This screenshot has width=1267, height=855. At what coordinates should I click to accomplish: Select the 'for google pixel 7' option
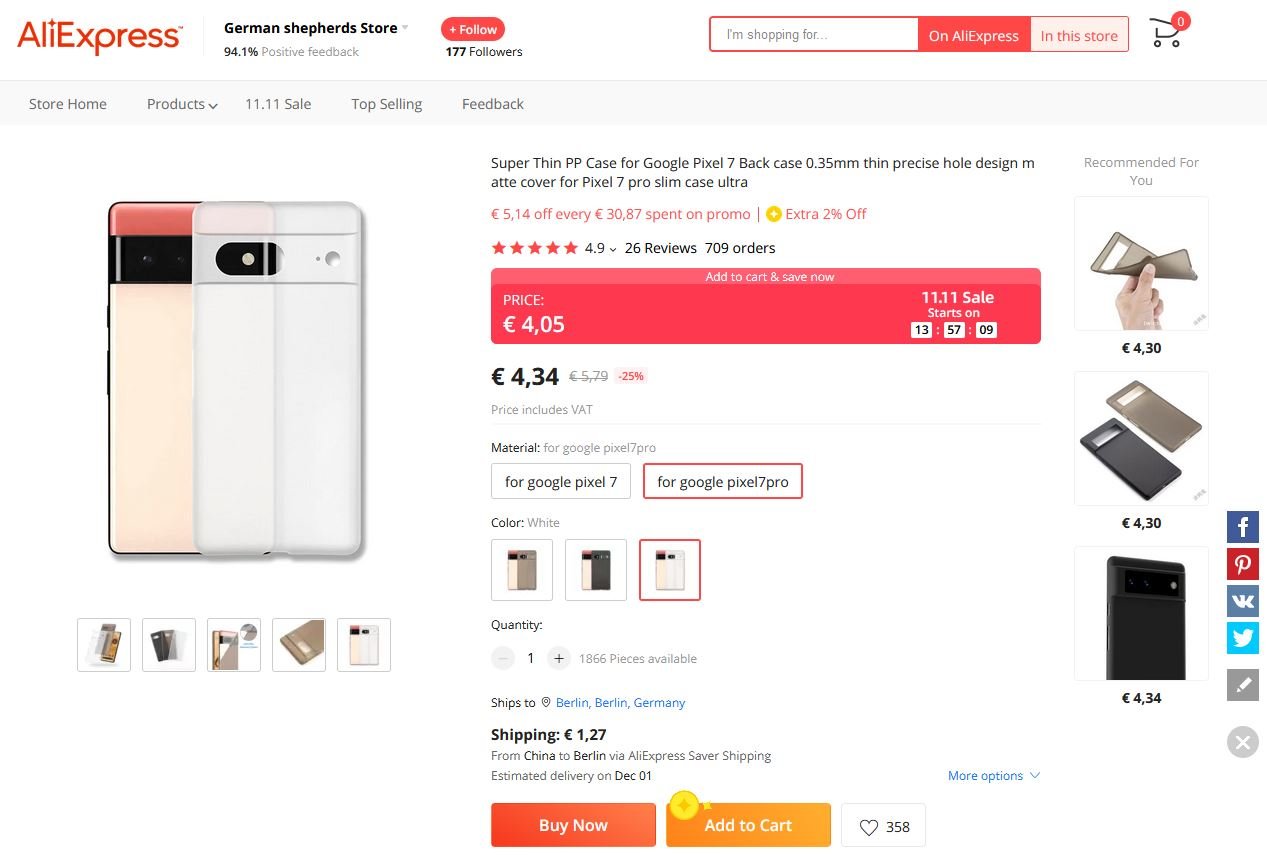[x=561, y=481]
